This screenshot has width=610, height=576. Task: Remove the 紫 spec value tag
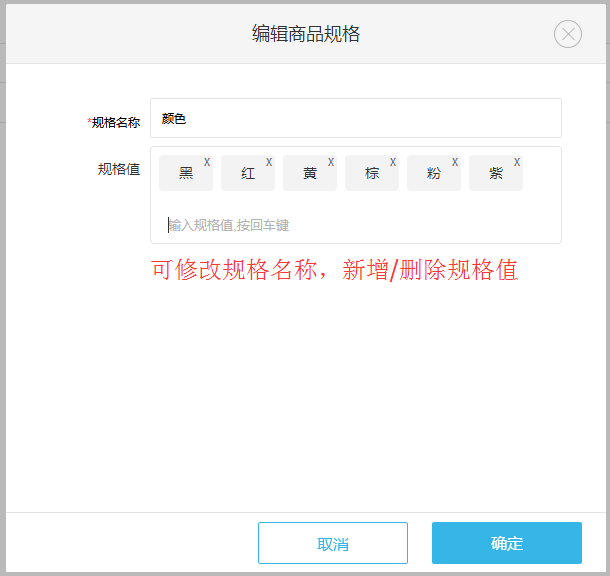click(517, 162)
